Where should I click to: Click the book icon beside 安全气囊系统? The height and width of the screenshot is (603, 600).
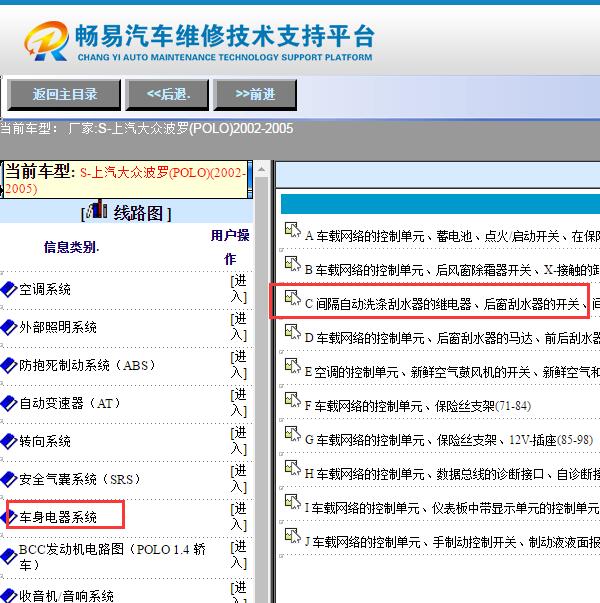(8, 479)
